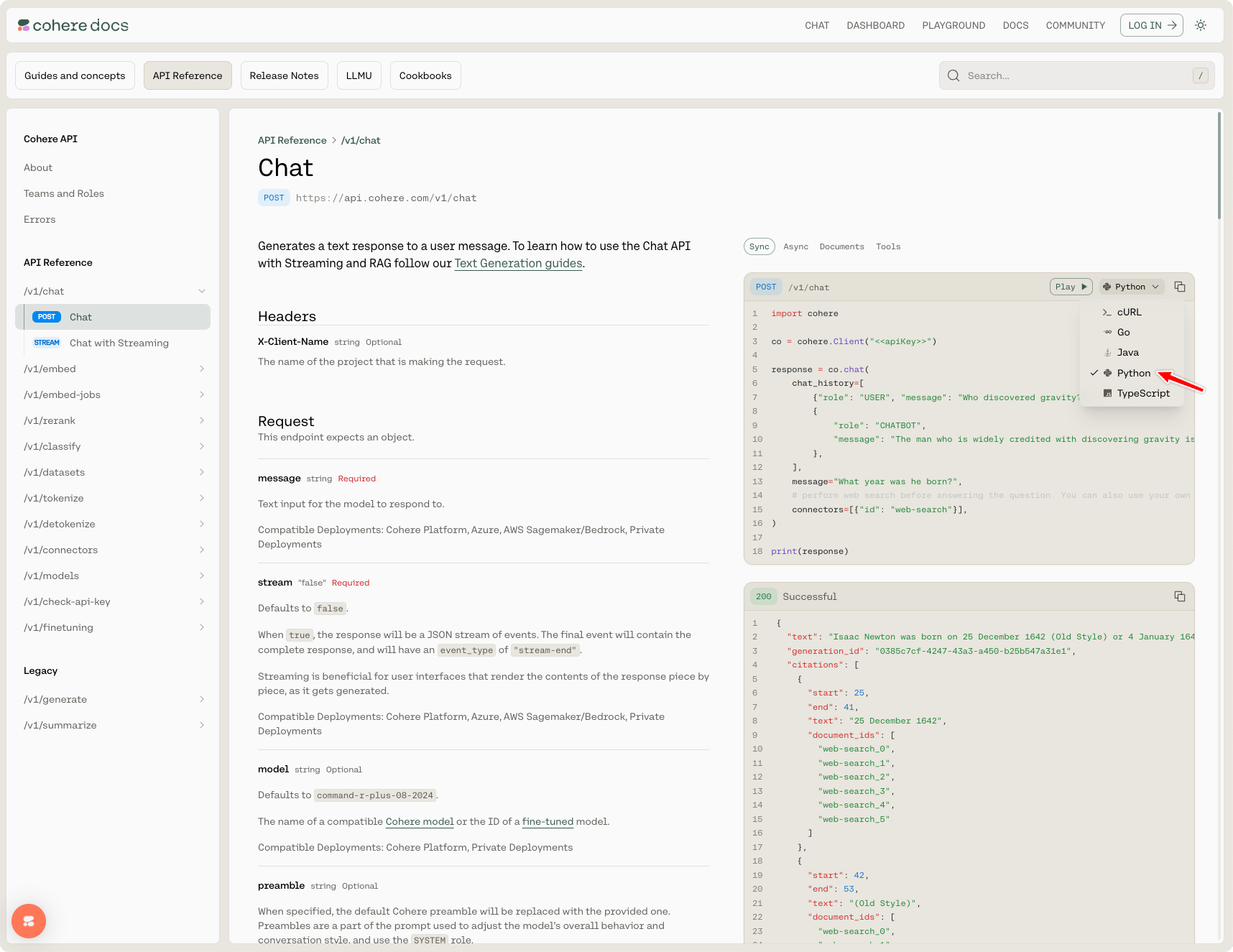Copy the 200 Successful response JSON
Viewport: 1233px width, 952px height.
[1179, 596]
